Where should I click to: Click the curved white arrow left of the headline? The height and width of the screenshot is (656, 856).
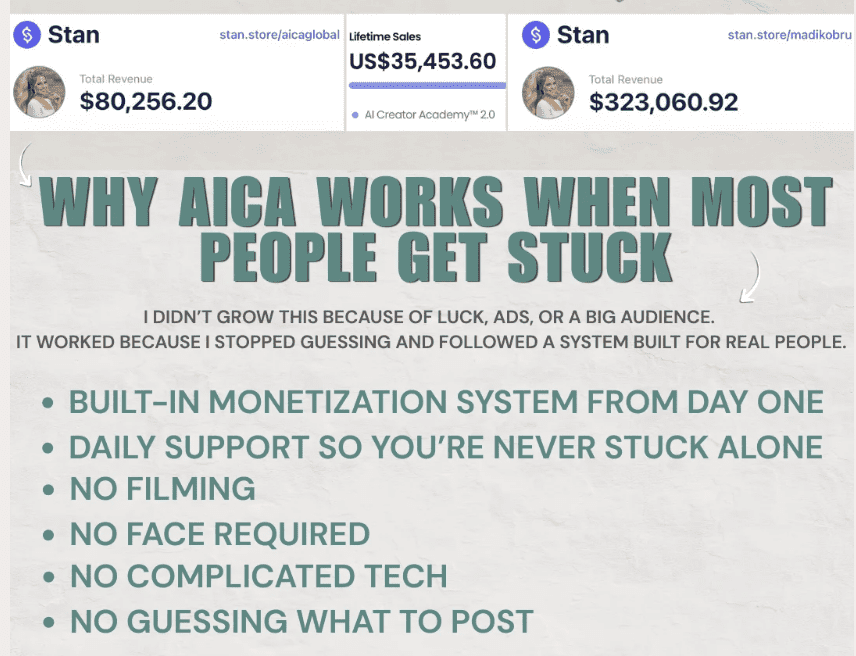coord(24,165)
